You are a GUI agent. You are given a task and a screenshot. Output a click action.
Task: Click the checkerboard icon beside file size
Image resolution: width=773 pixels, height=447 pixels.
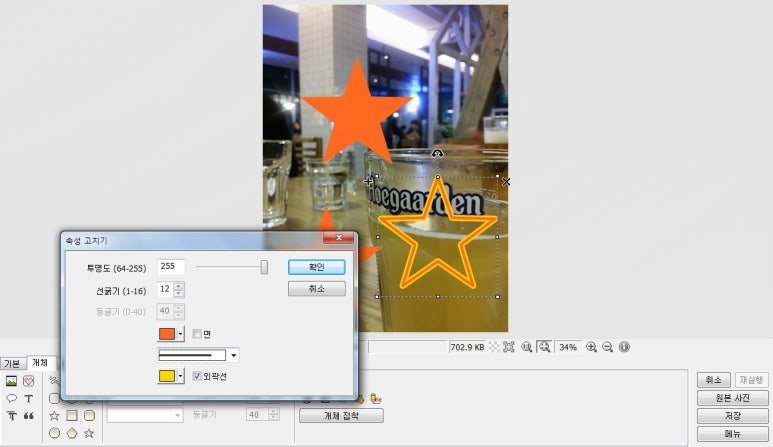pos(494,347)
